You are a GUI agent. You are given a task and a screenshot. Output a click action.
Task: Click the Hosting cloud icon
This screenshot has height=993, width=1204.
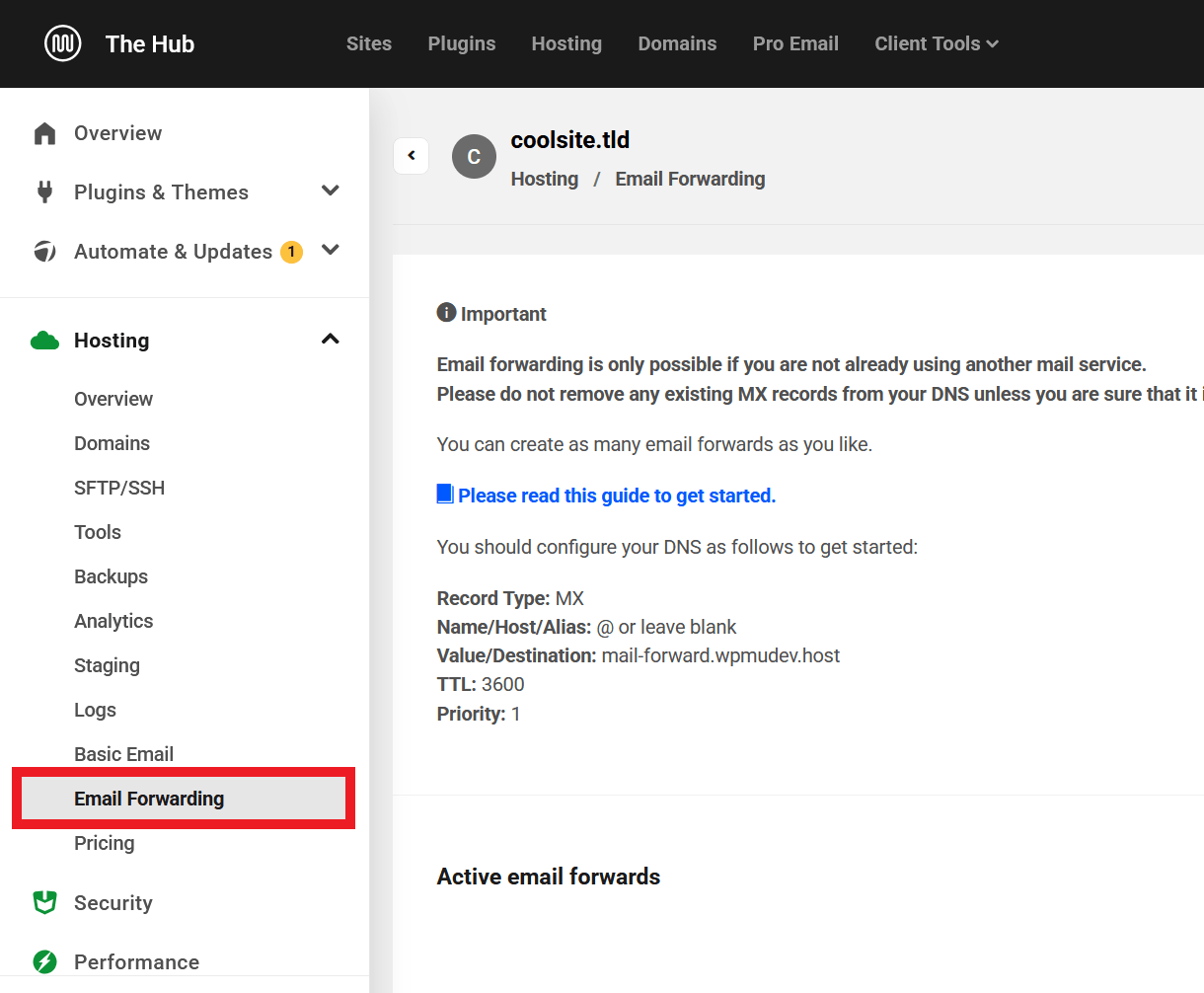pyautogui.click(x=44, y=341)
